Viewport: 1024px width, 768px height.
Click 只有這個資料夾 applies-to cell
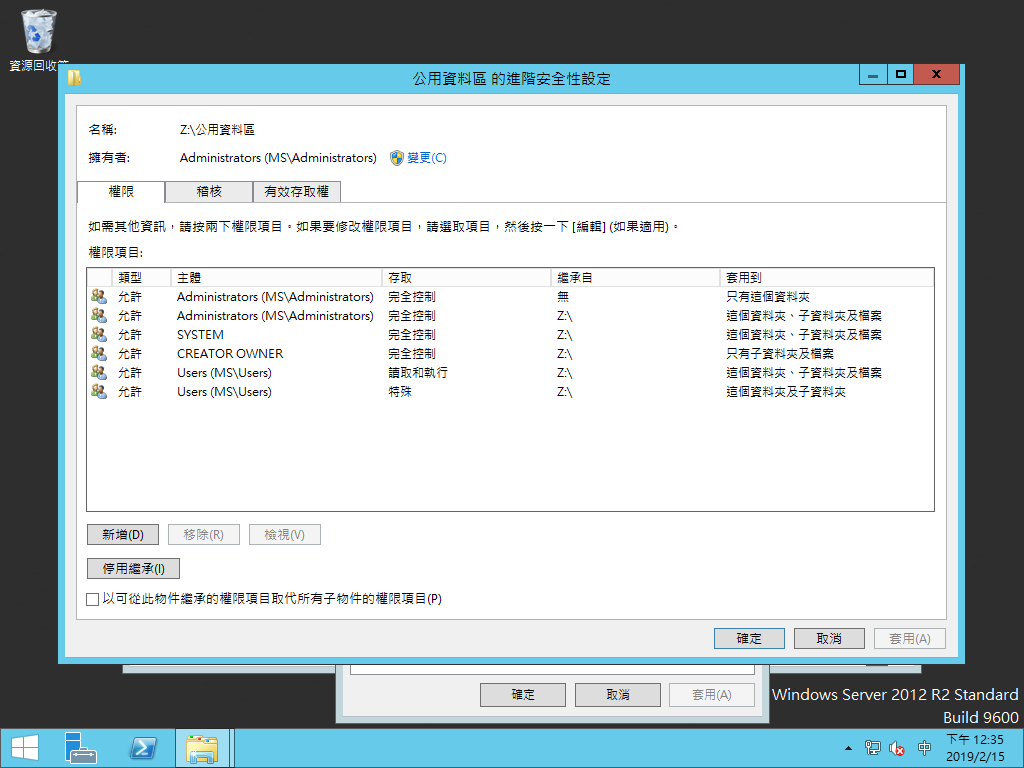(x=768, y=296)
